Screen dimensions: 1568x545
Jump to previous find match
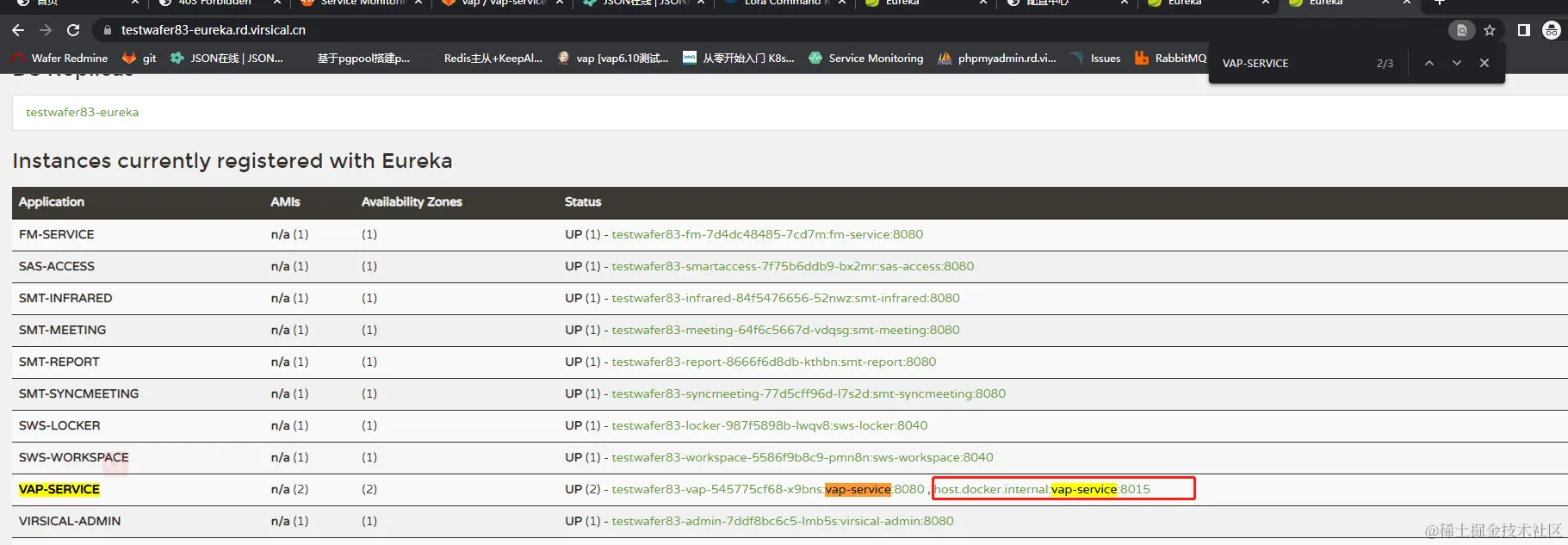click(x=1429, y=63)
